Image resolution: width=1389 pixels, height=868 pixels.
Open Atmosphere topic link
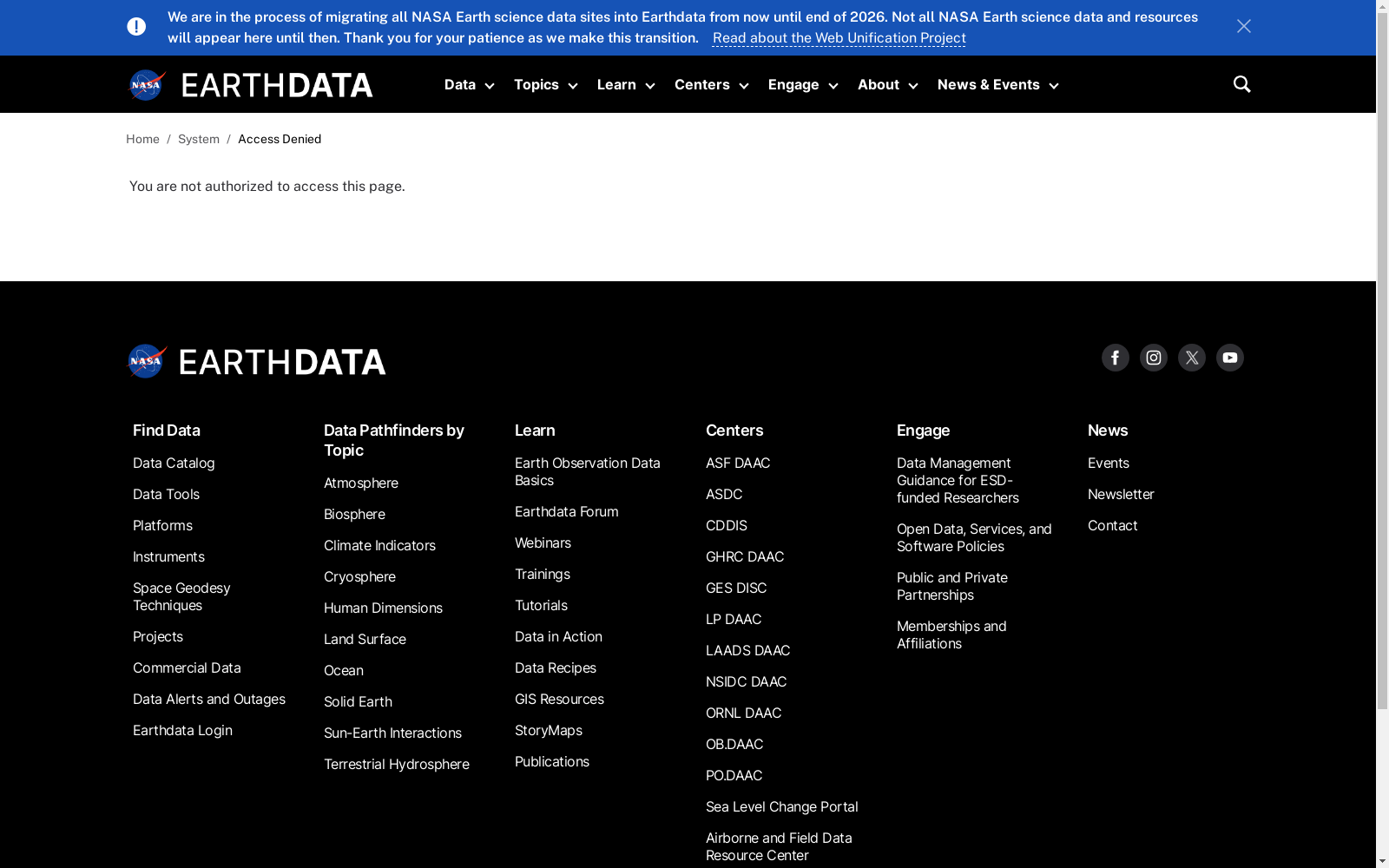[x=361, y=483]
